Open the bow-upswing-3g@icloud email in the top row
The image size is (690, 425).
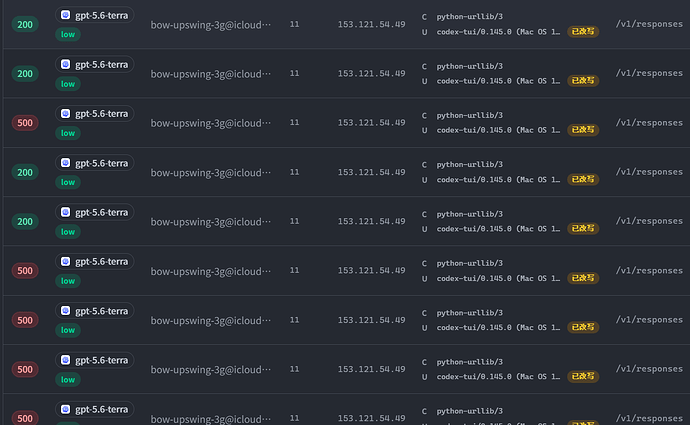pyautogui.click(x=211, y=25)
